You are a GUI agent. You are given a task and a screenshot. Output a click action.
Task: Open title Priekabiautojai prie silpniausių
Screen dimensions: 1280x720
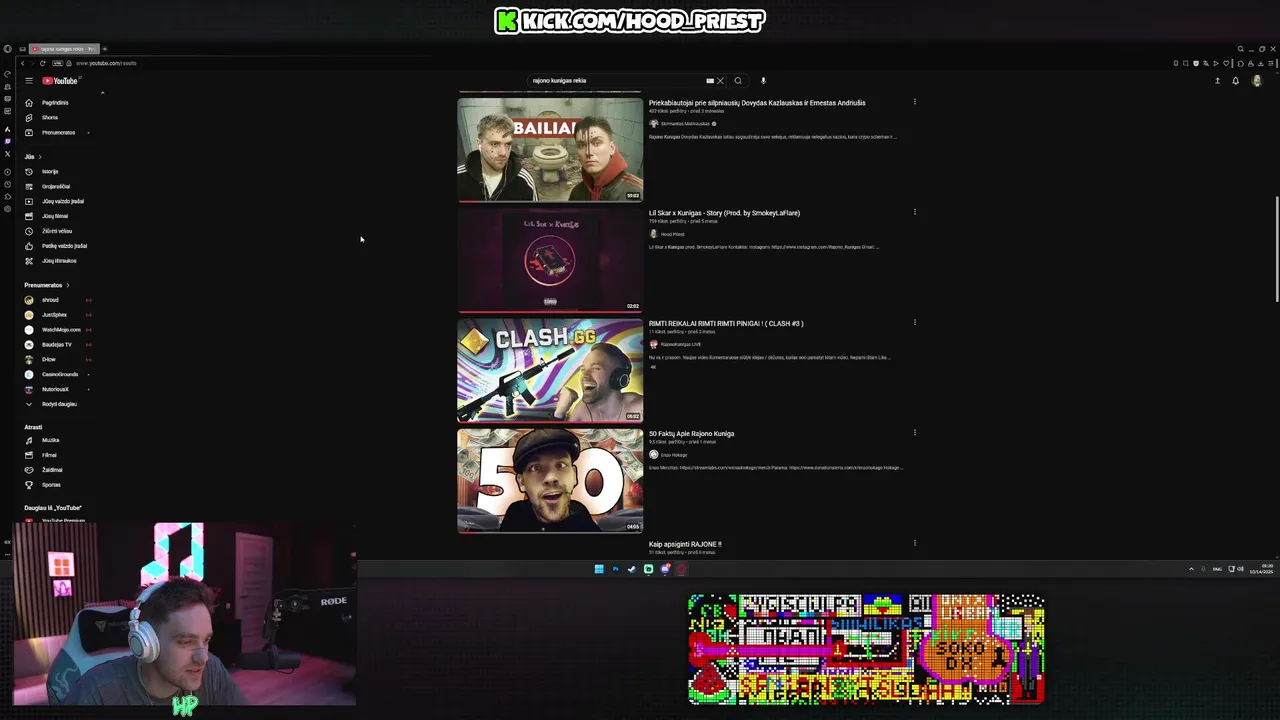point(757,103)
